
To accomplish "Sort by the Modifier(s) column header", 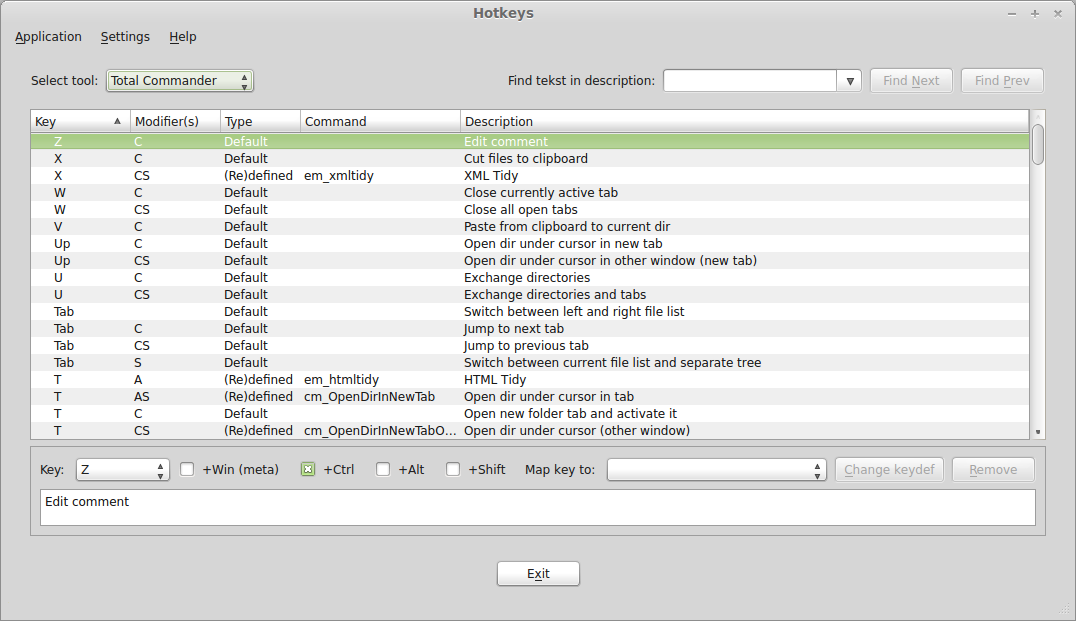I will click(175, 121).
